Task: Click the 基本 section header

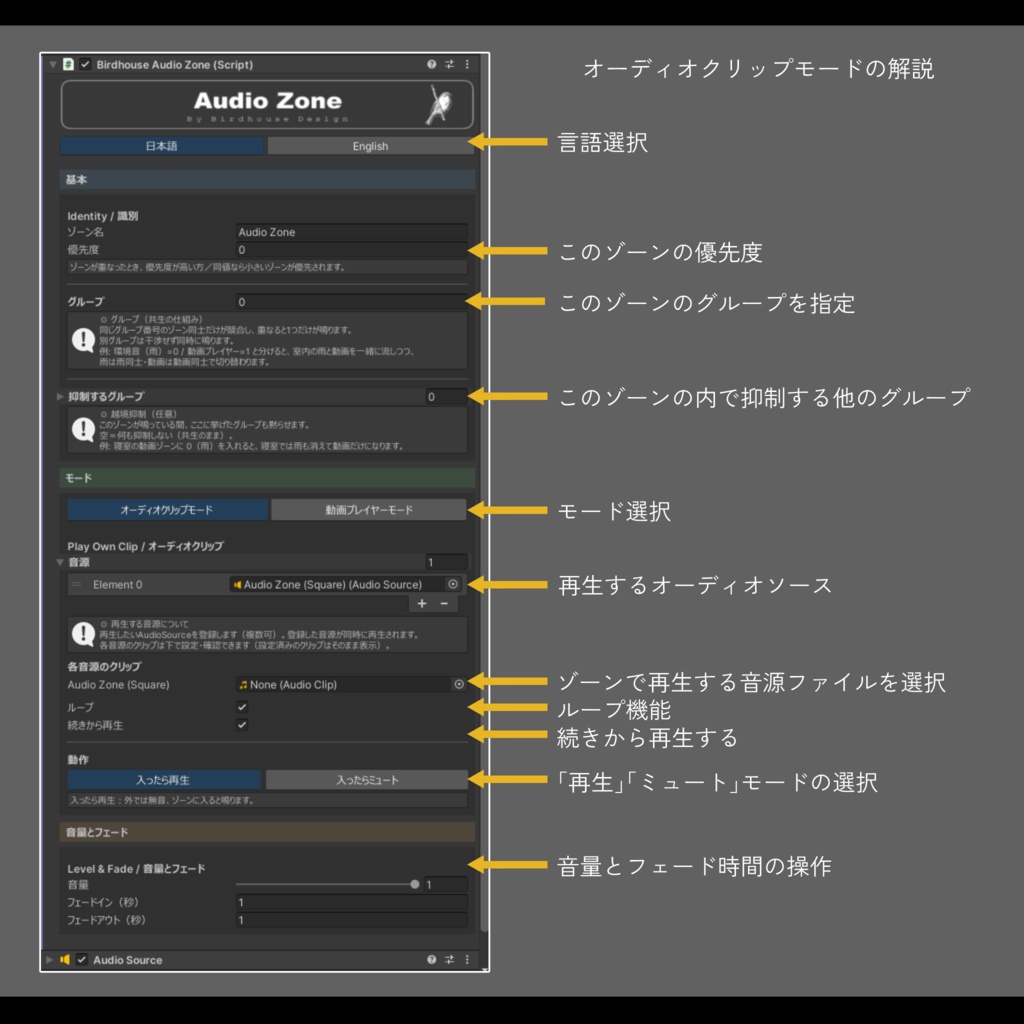Action: point(267,180)
